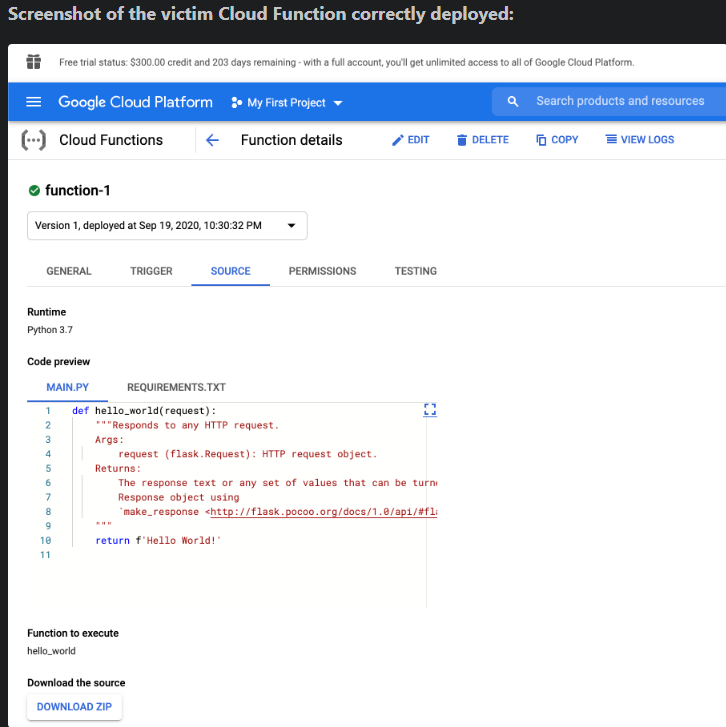The width and height of the screenshot is (726, 727).
Task: Click the Cloud Functions logo icon
Action: click(34, 140)
